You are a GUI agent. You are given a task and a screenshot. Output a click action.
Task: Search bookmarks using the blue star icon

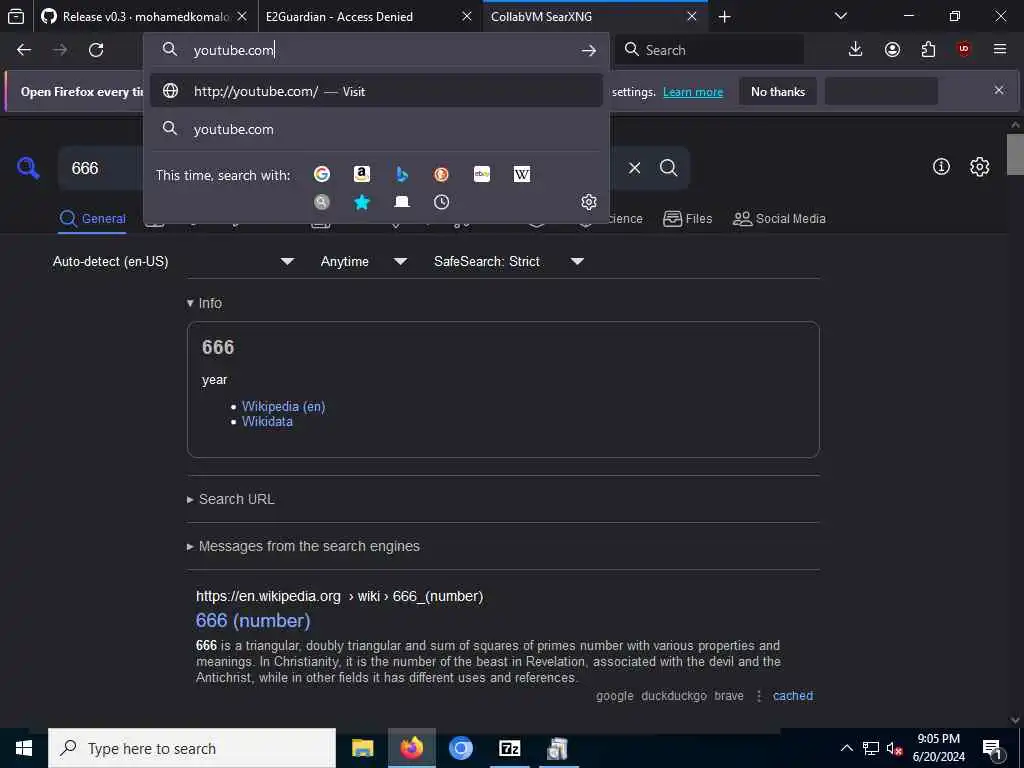(x=362, y=202)
